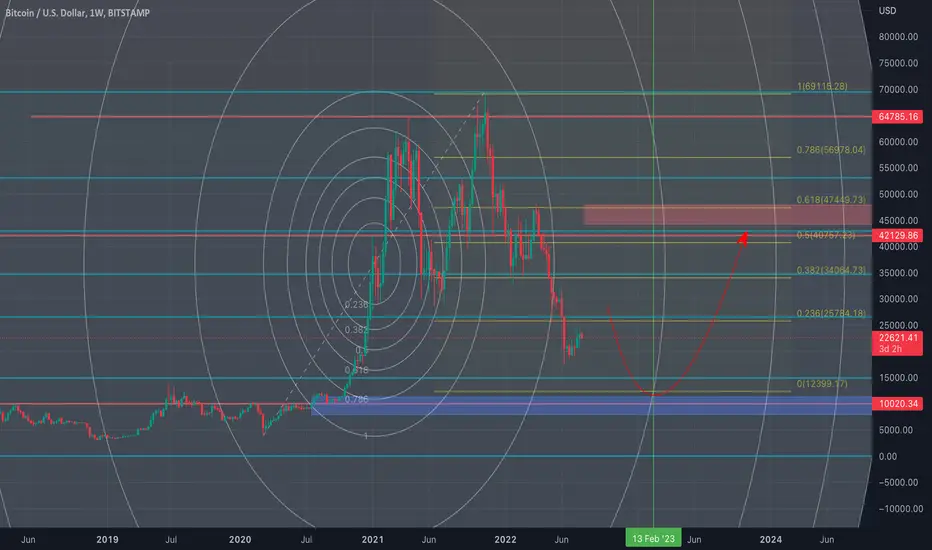Click the 2022 year label on time axis
The image size is (932, 550).
505,539
